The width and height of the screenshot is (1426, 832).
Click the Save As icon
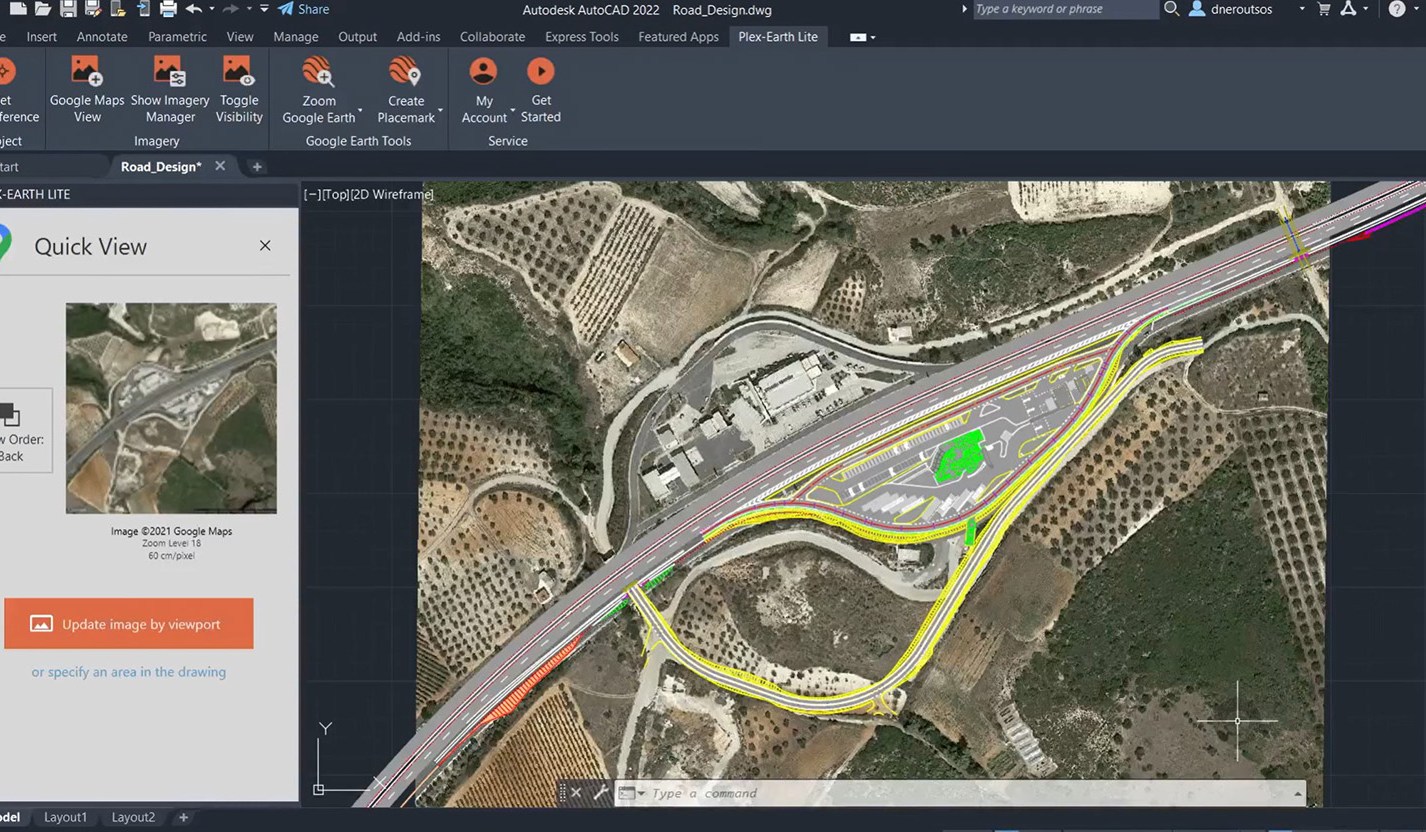93,9
